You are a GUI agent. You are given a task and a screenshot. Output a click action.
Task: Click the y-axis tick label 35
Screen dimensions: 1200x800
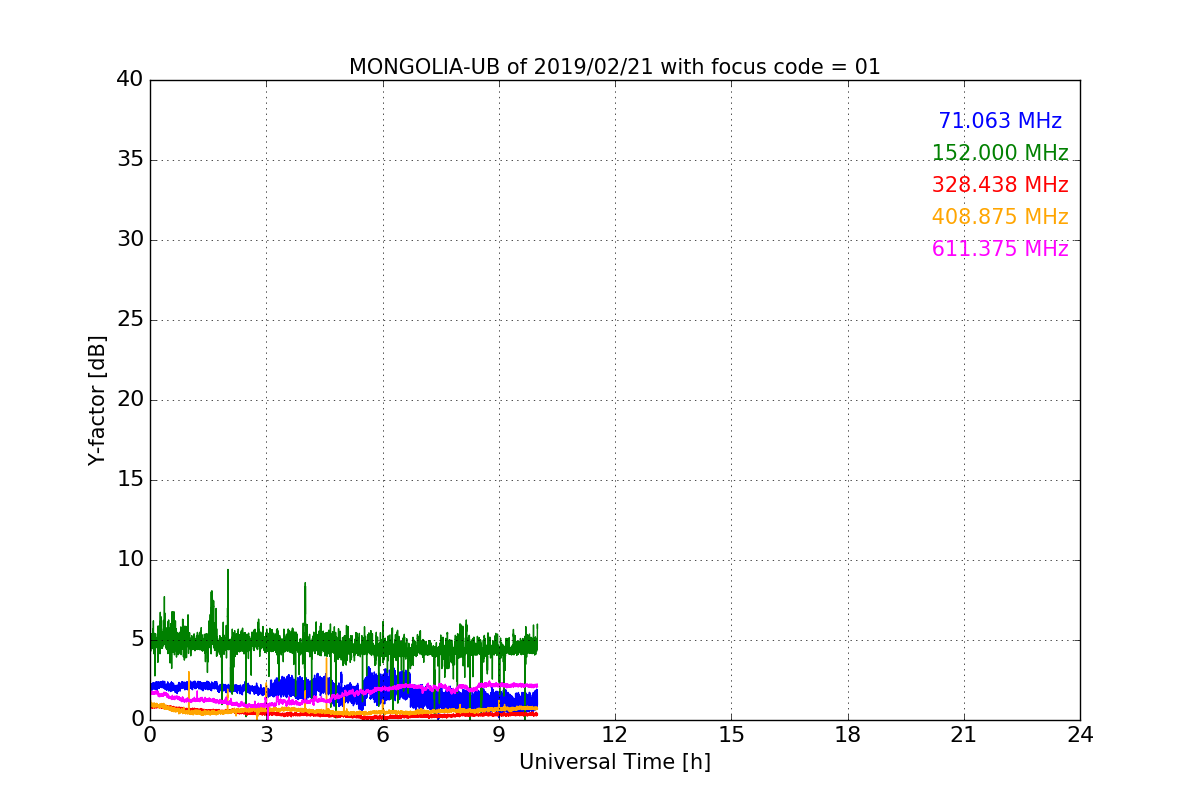(x=130, y=160)
